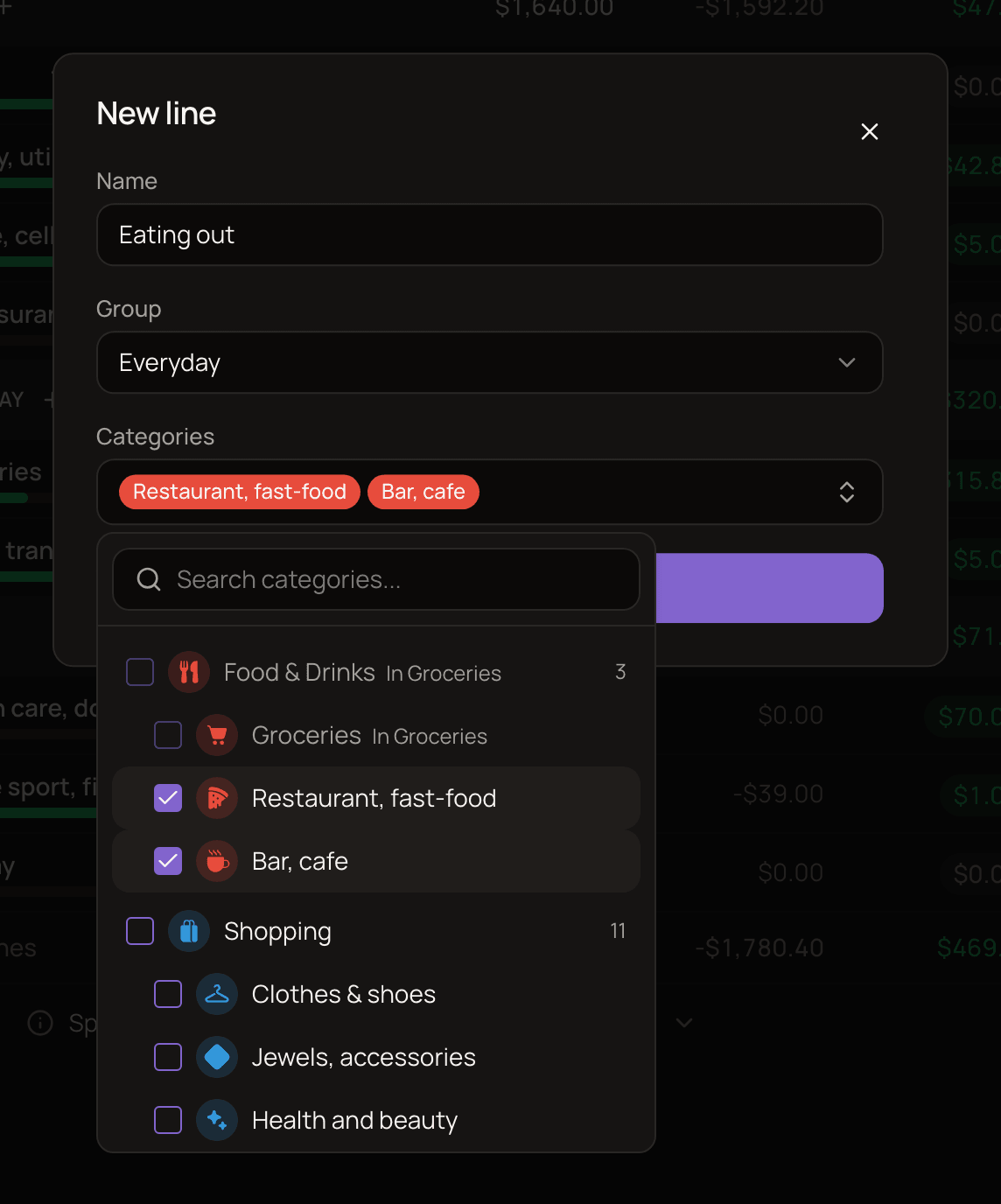The height and width of the screenshot is (1204, 1001).
Task: Select the Groceries category label
Action: [306, 735]
